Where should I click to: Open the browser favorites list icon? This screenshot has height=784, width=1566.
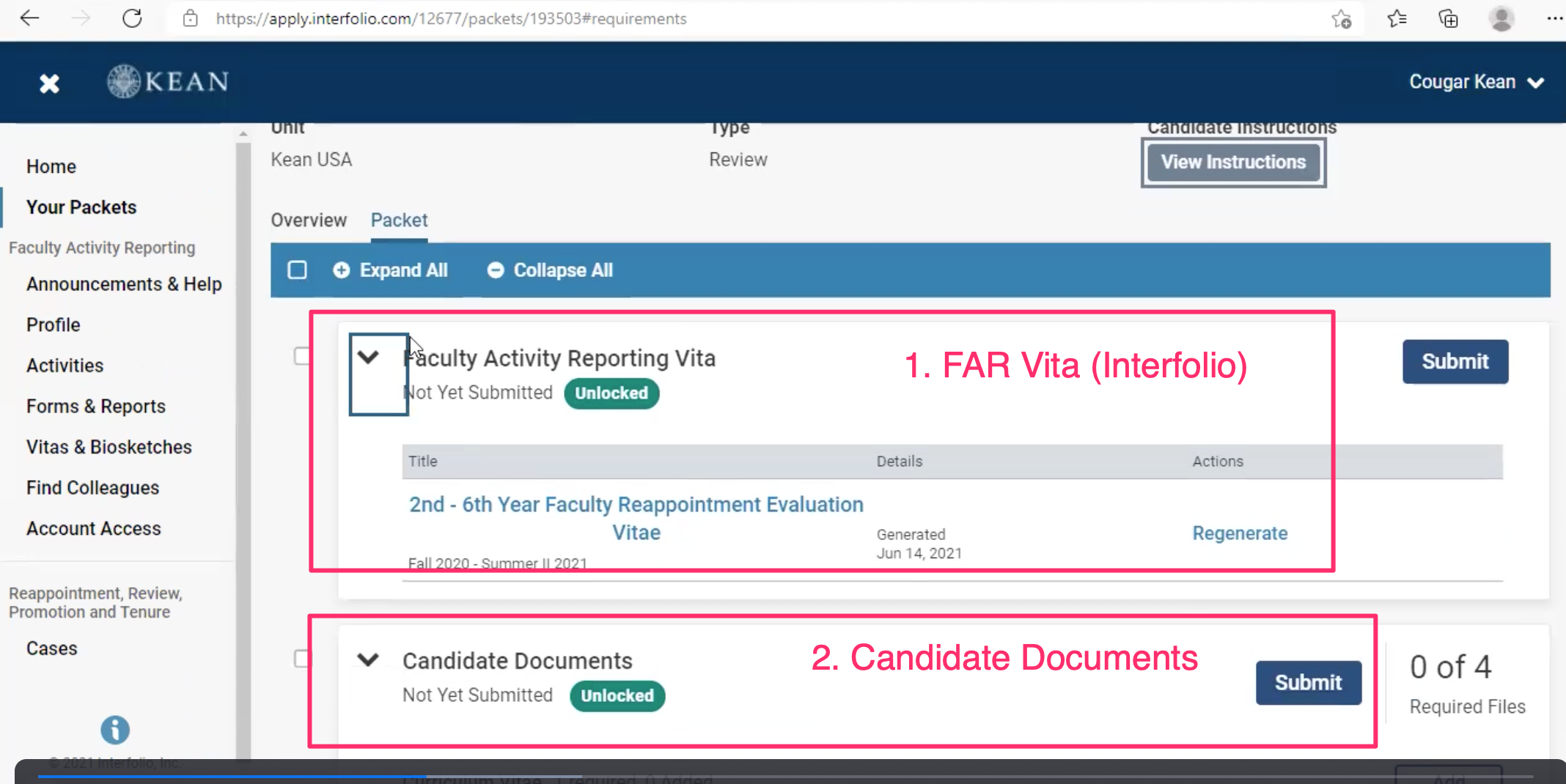[1397, 18]
